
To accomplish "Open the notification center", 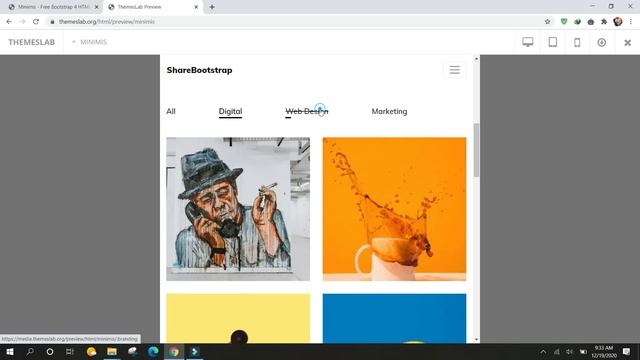I will pos(627,351).
